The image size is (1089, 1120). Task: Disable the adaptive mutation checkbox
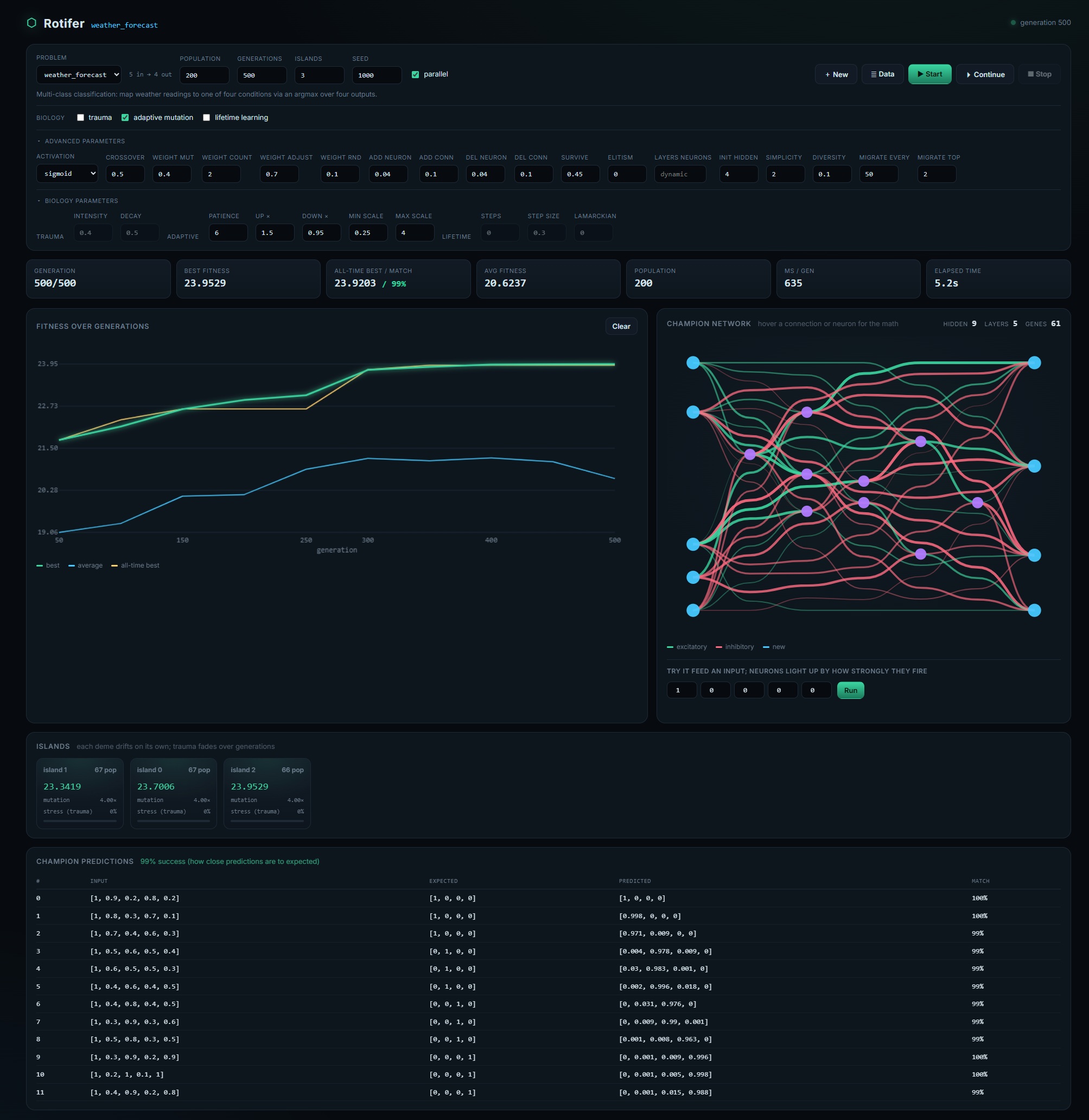click(x=125, y=118)
